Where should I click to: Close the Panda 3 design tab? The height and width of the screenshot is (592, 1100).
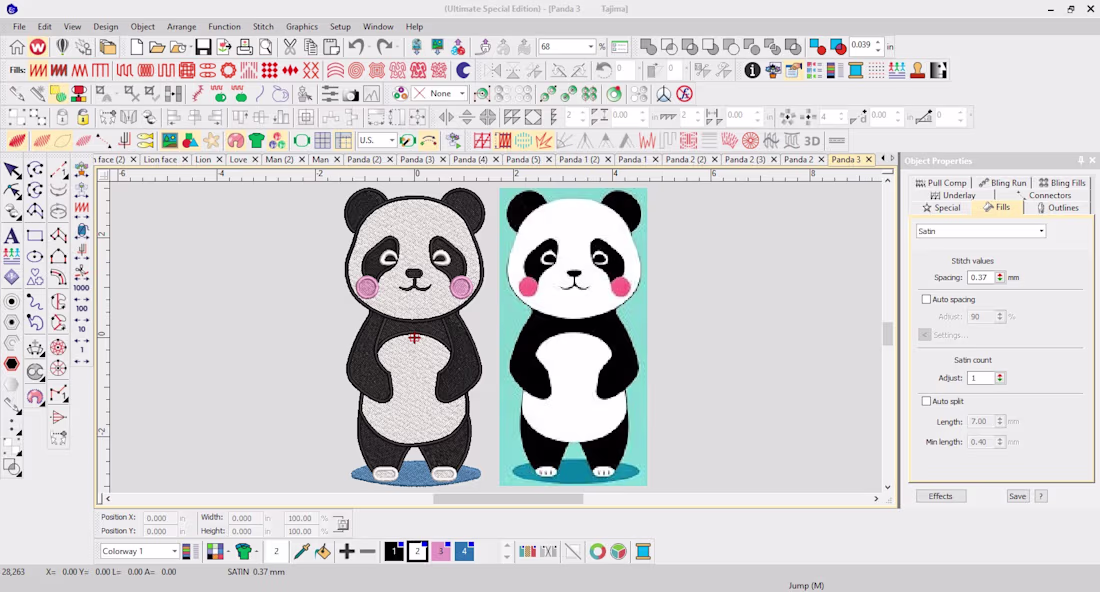click(x=868, y=160)
